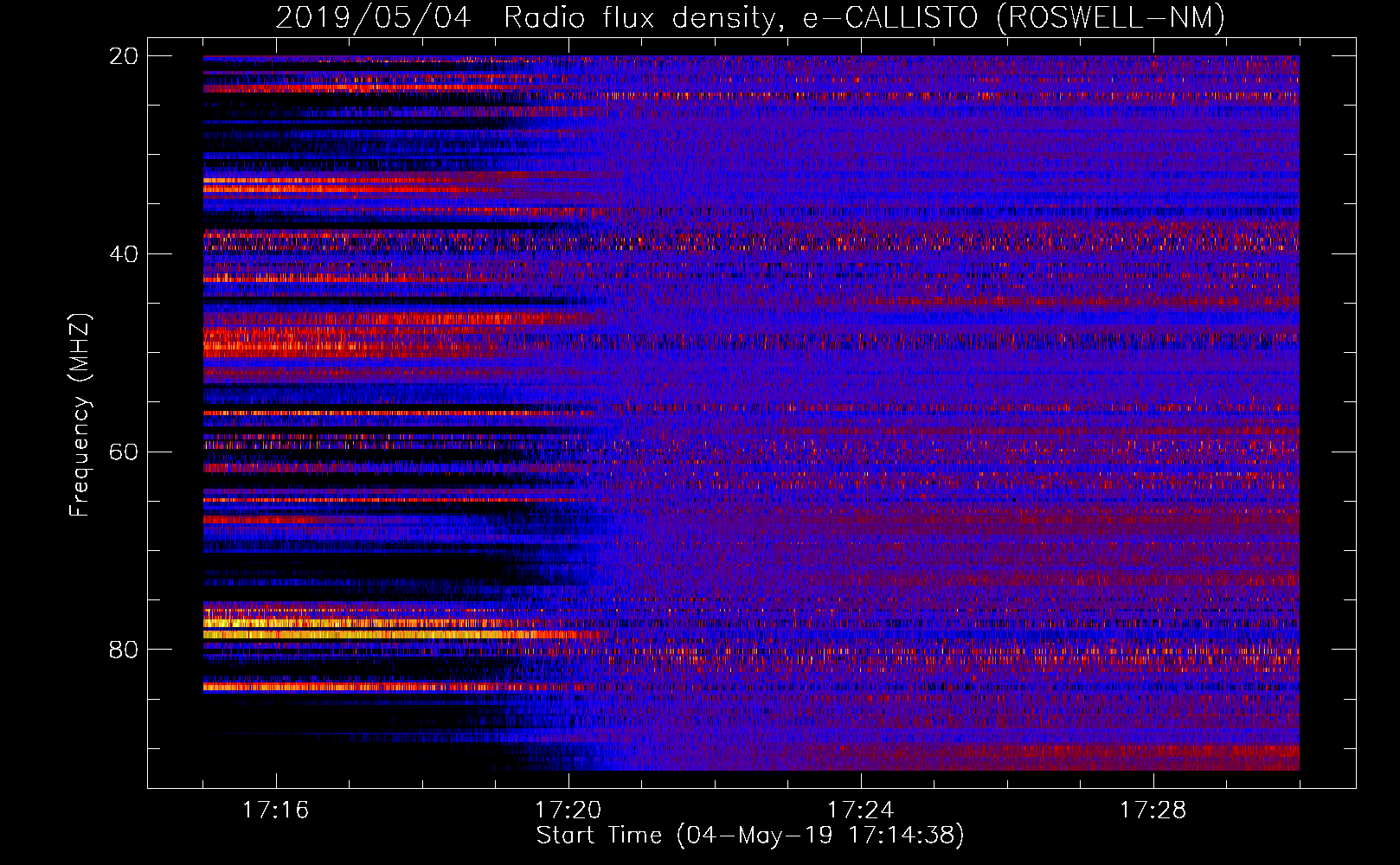Click the "Frequency (MHZ)" axis label
The width and height of the screenshot is (1400, 865).
79,415
